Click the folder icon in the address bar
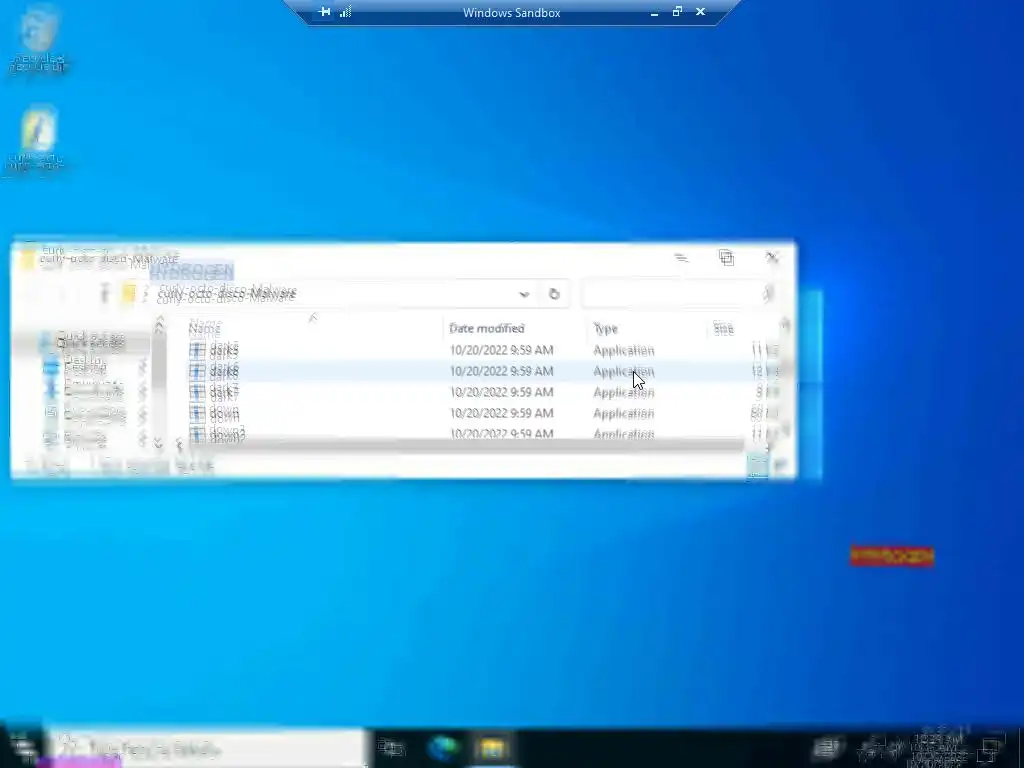 tap(129, 293)
